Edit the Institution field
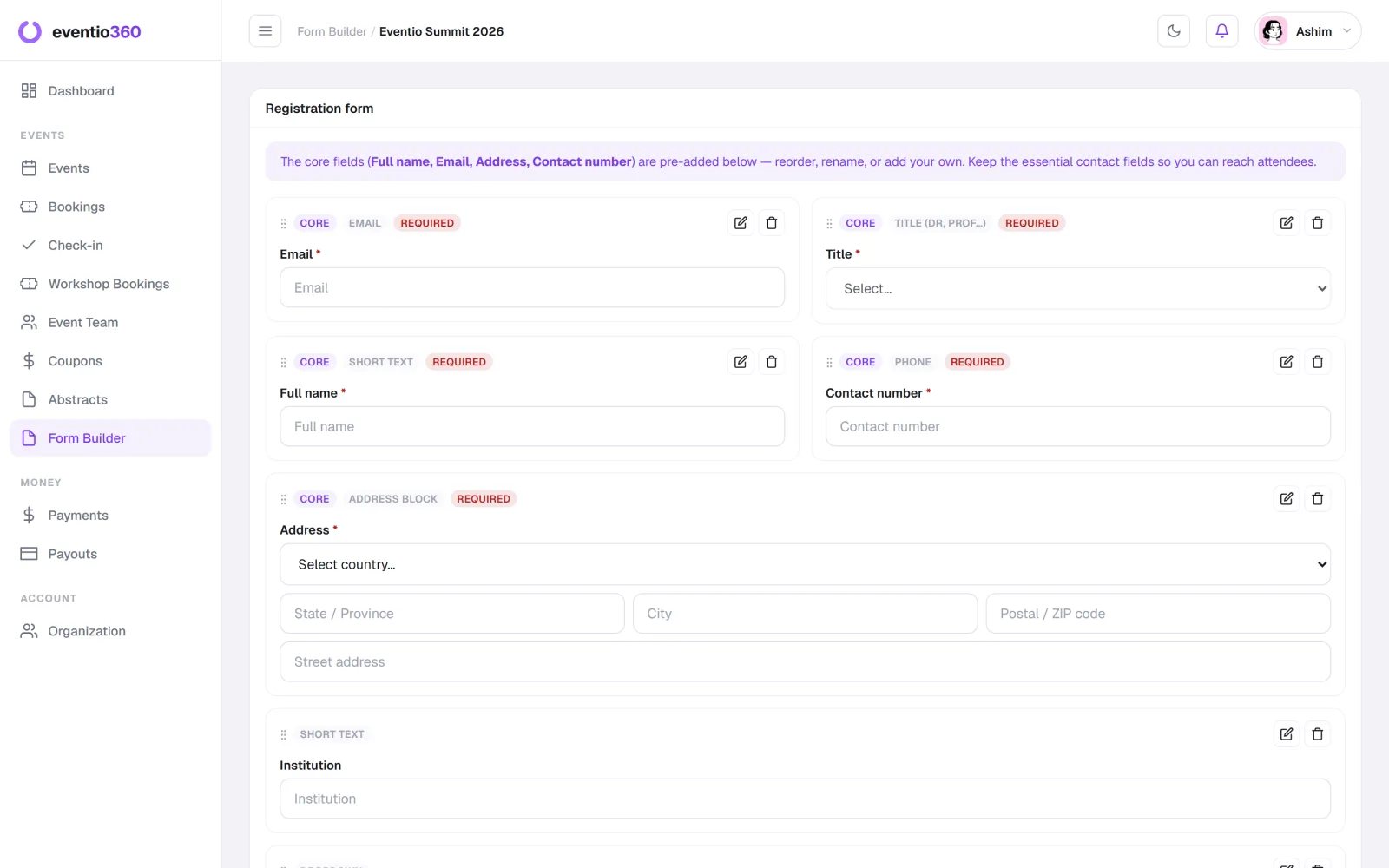 pyautogui.click(x=1287, y=734)
